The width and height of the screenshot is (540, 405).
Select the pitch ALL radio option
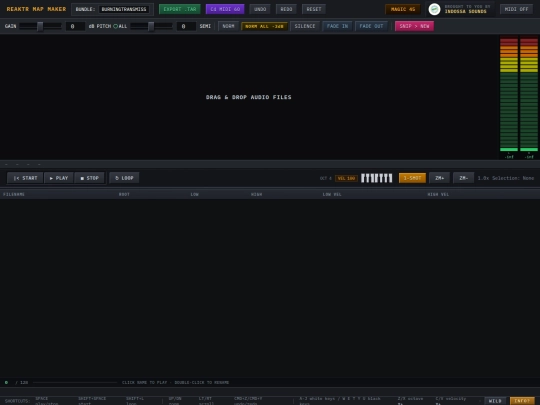point(116,26)
